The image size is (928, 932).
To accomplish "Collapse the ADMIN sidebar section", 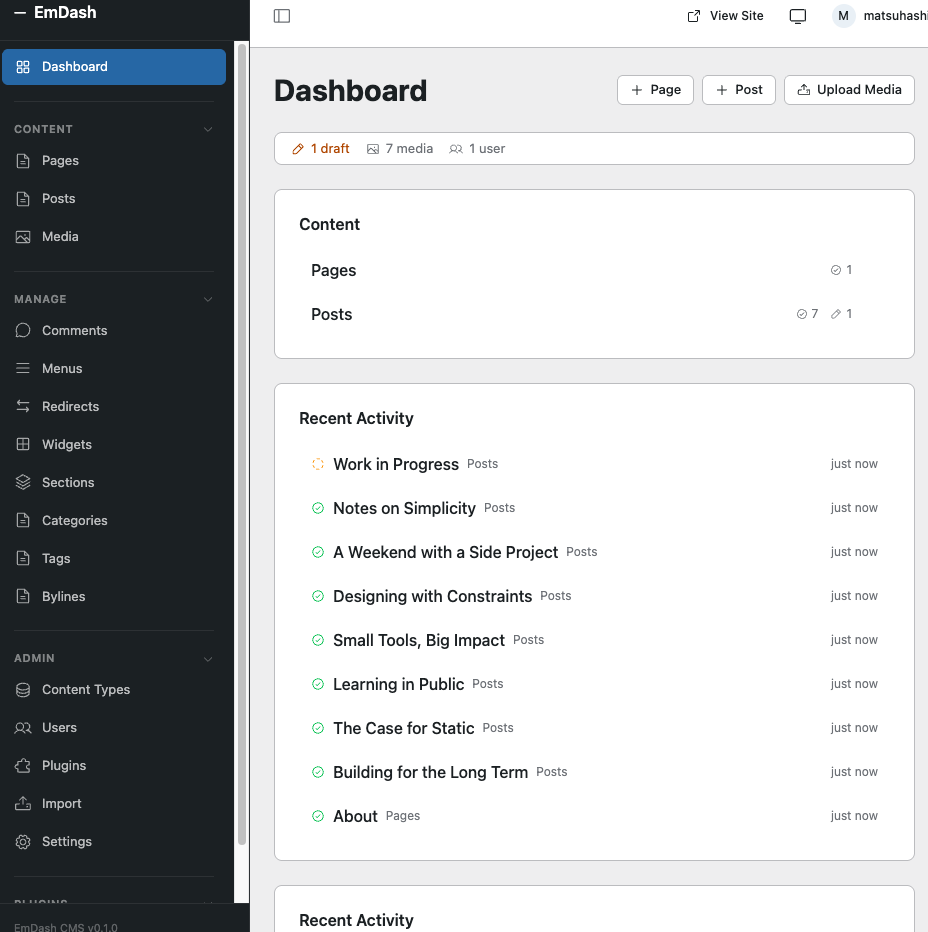I will tap(208, 658).
